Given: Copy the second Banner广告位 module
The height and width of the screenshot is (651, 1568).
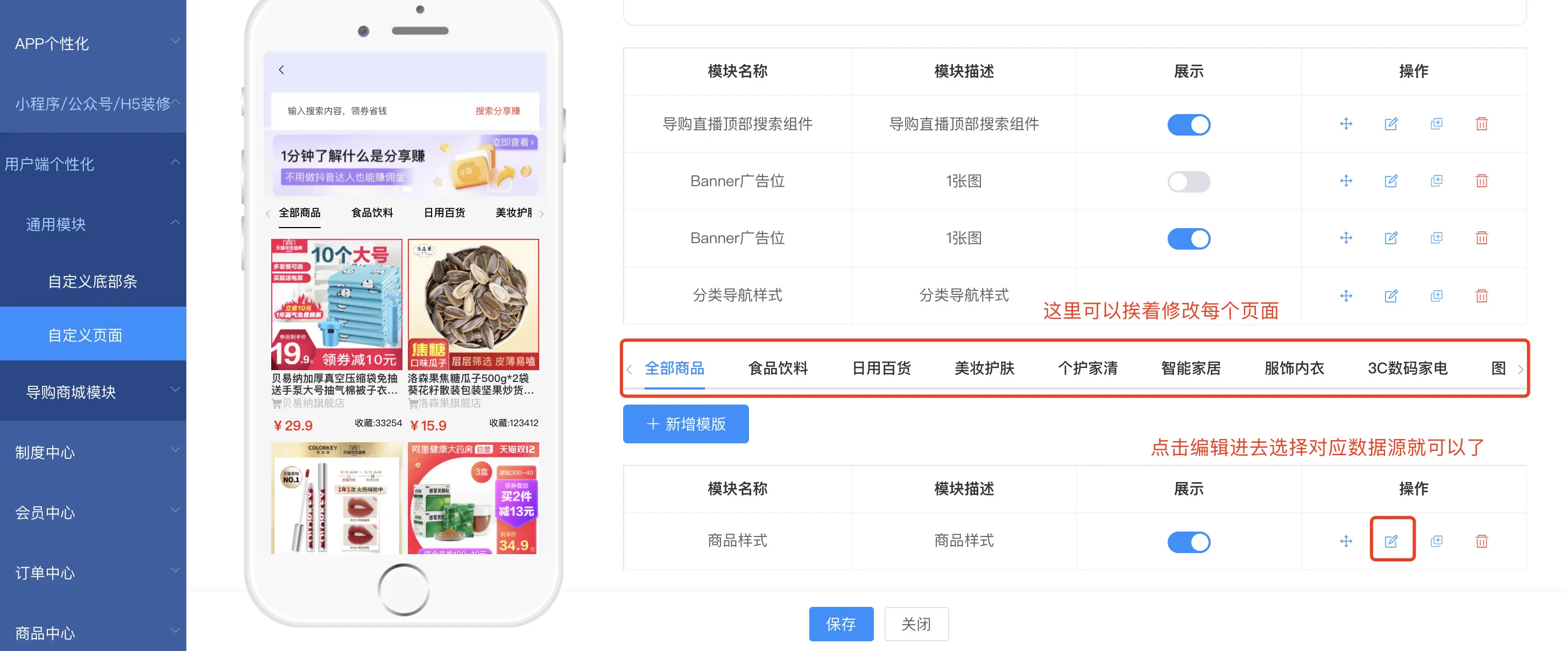Looking at the screenshot, I should tap(1436, 238).
